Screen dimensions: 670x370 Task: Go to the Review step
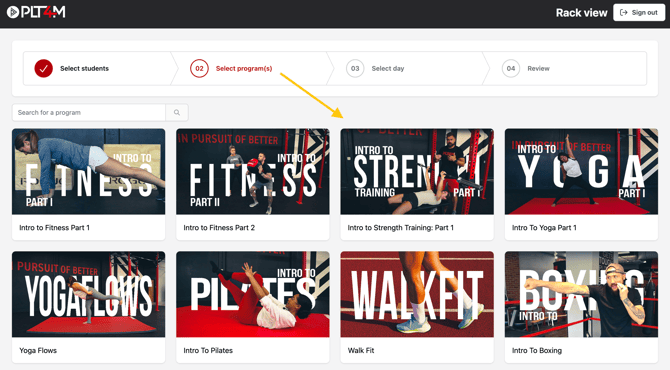538,68
